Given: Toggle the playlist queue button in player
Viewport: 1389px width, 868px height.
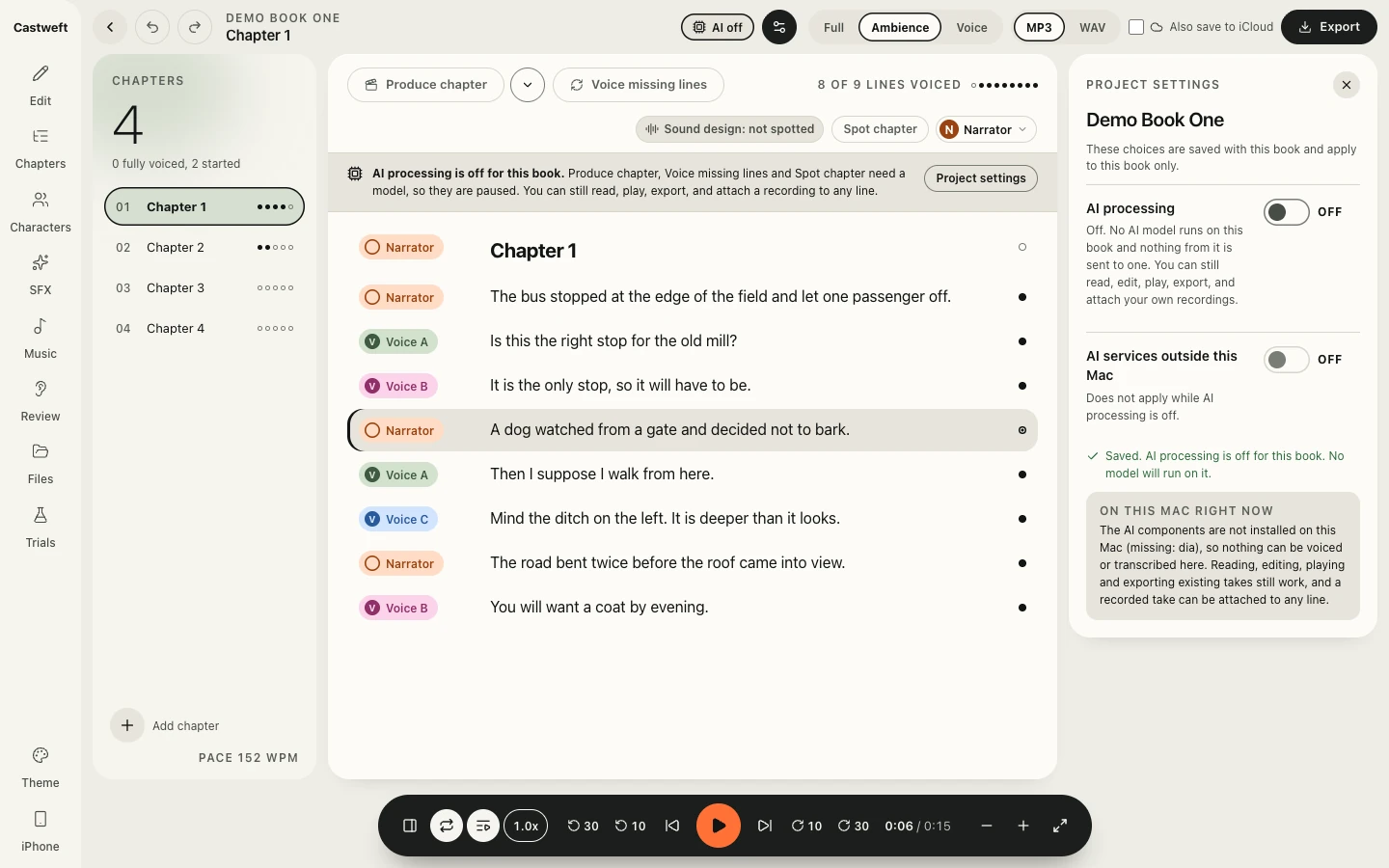Looking at the screenshot, I should pyautogui.click(x=483, y=826).
